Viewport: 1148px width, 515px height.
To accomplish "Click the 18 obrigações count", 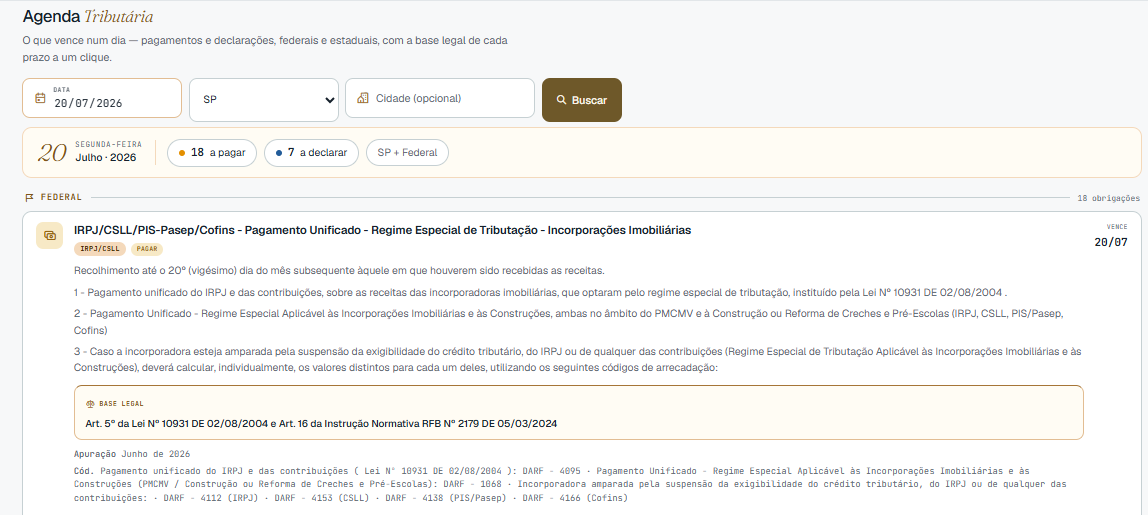I will pyautogui.click(x=1108, y=198).
